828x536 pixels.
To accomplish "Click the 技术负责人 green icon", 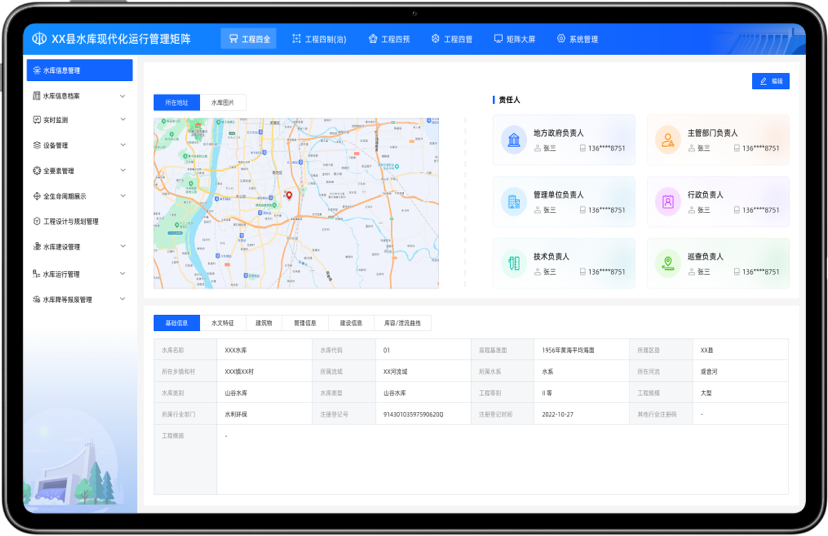I will click(514, 263).
